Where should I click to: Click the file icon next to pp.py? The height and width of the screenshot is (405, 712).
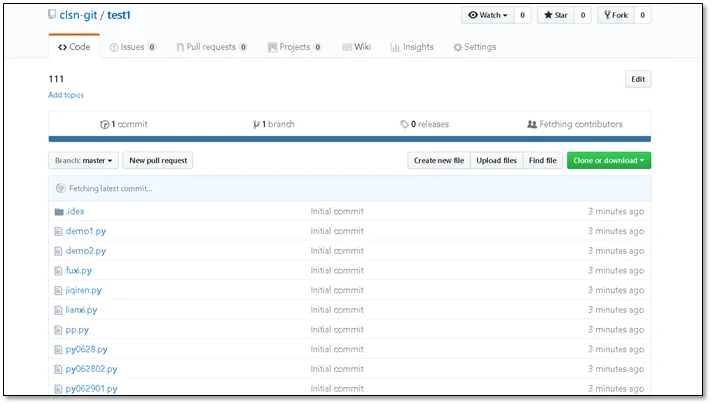click(x=58, y=330)
